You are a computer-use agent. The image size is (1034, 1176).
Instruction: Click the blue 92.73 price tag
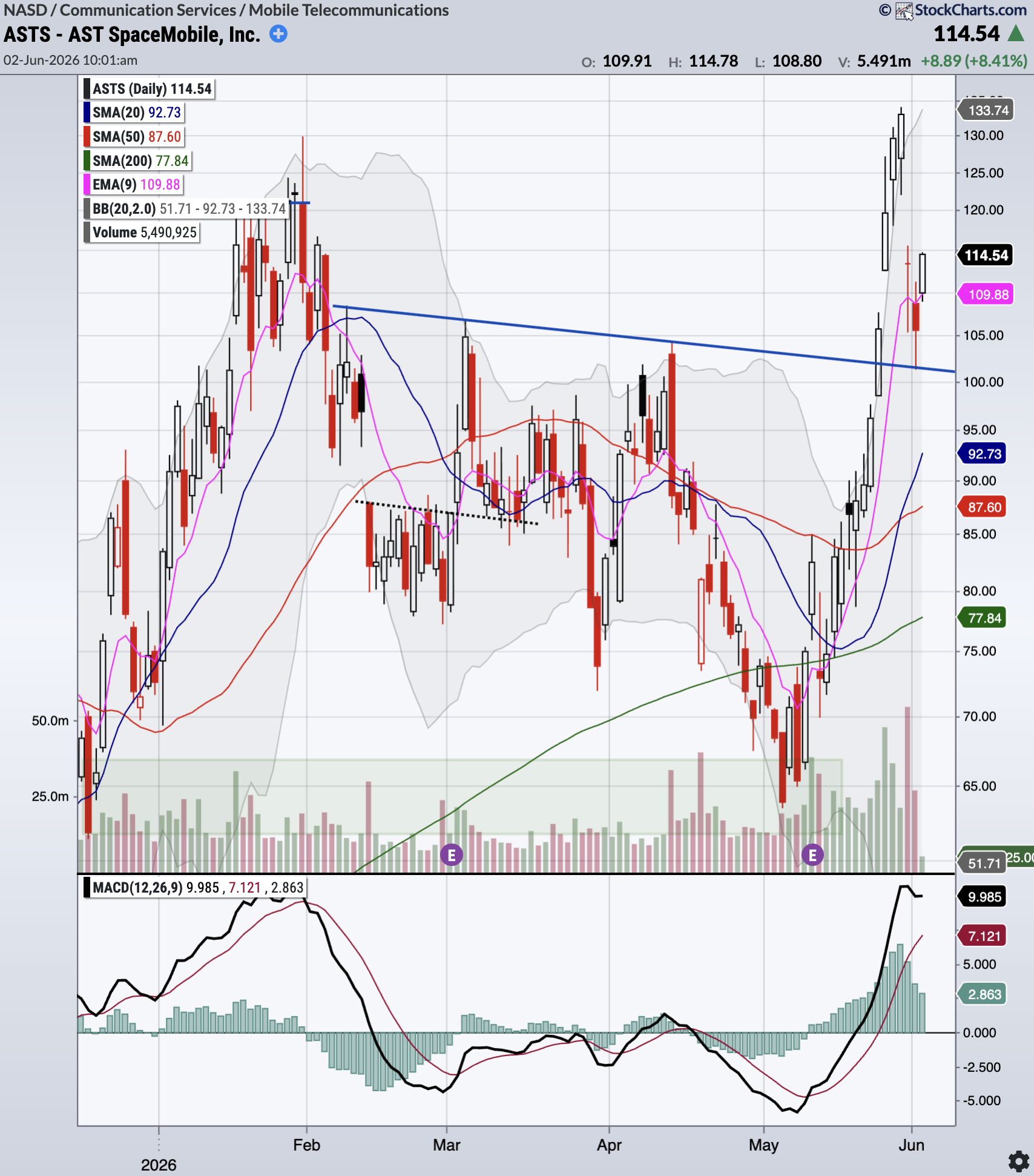pos(982,454)
